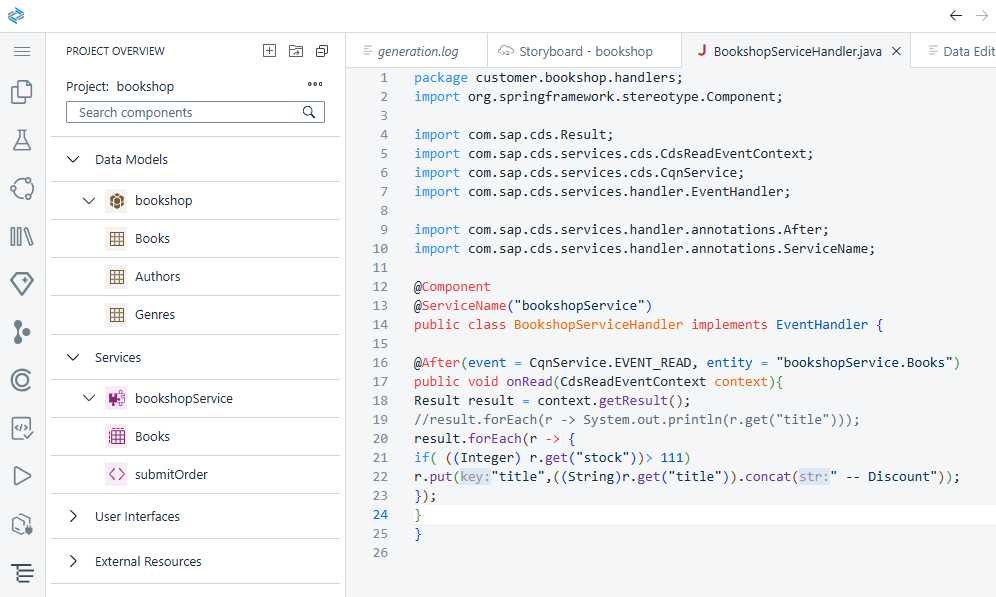Click the bookshopService label
This screenshot has height=597, width=996.
(184, 399)
